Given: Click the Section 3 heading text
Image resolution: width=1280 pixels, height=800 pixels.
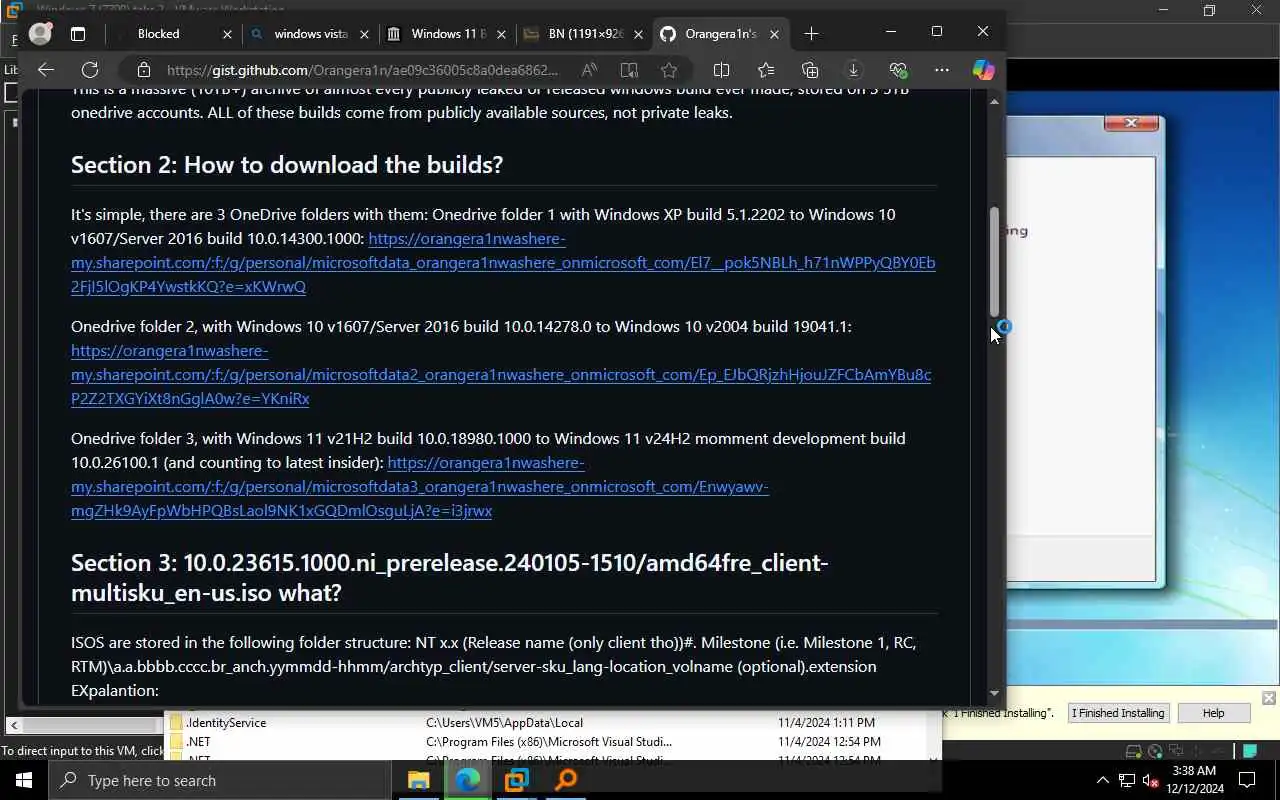Looking at the screenshot, I should pyautogui.click(x=450, y=577).
